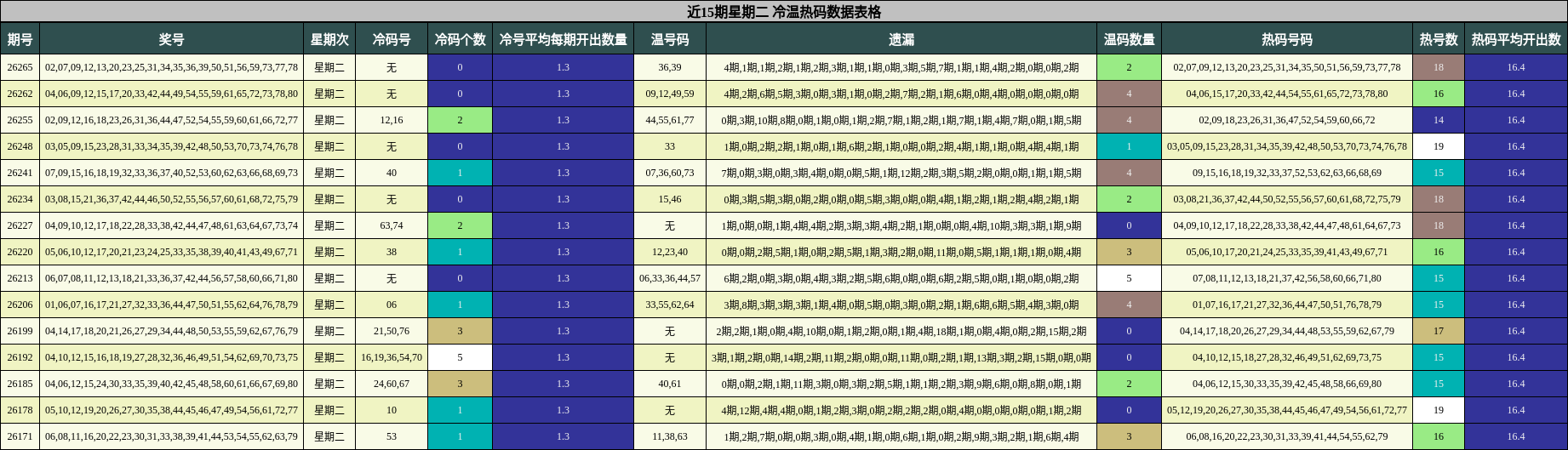
Task: Select the hot count 19 in row 26248
Action: click(x=1439, y=146)
